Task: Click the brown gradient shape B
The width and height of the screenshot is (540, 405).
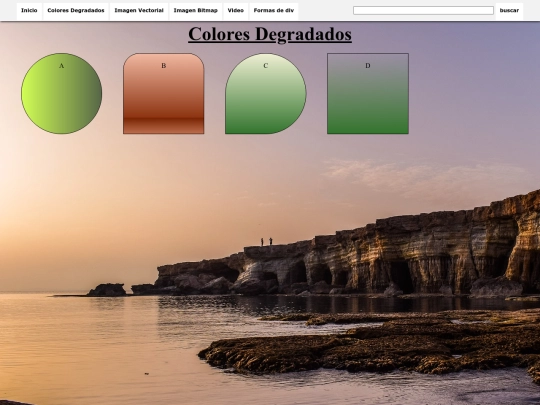Action: click(164, 93)
